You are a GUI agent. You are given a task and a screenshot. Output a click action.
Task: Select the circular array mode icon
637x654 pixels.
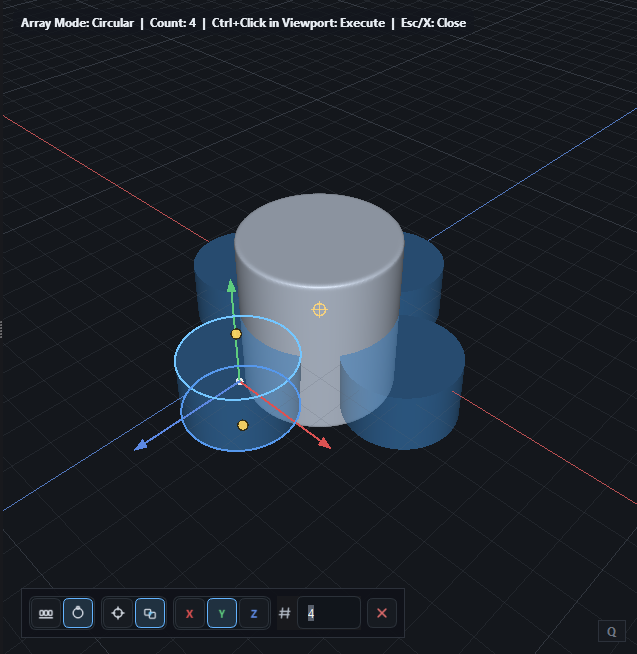[78, 613]
